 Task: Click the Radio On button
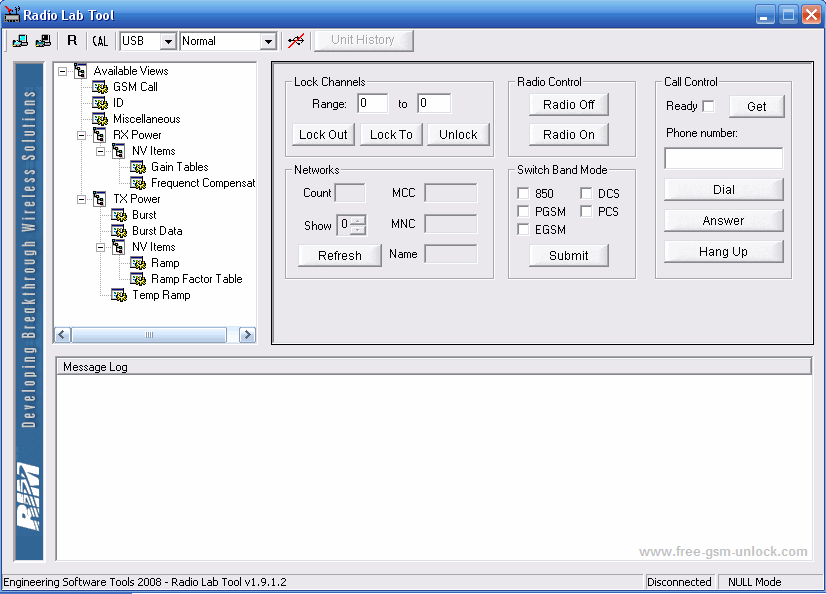click(x=569, y=135)
